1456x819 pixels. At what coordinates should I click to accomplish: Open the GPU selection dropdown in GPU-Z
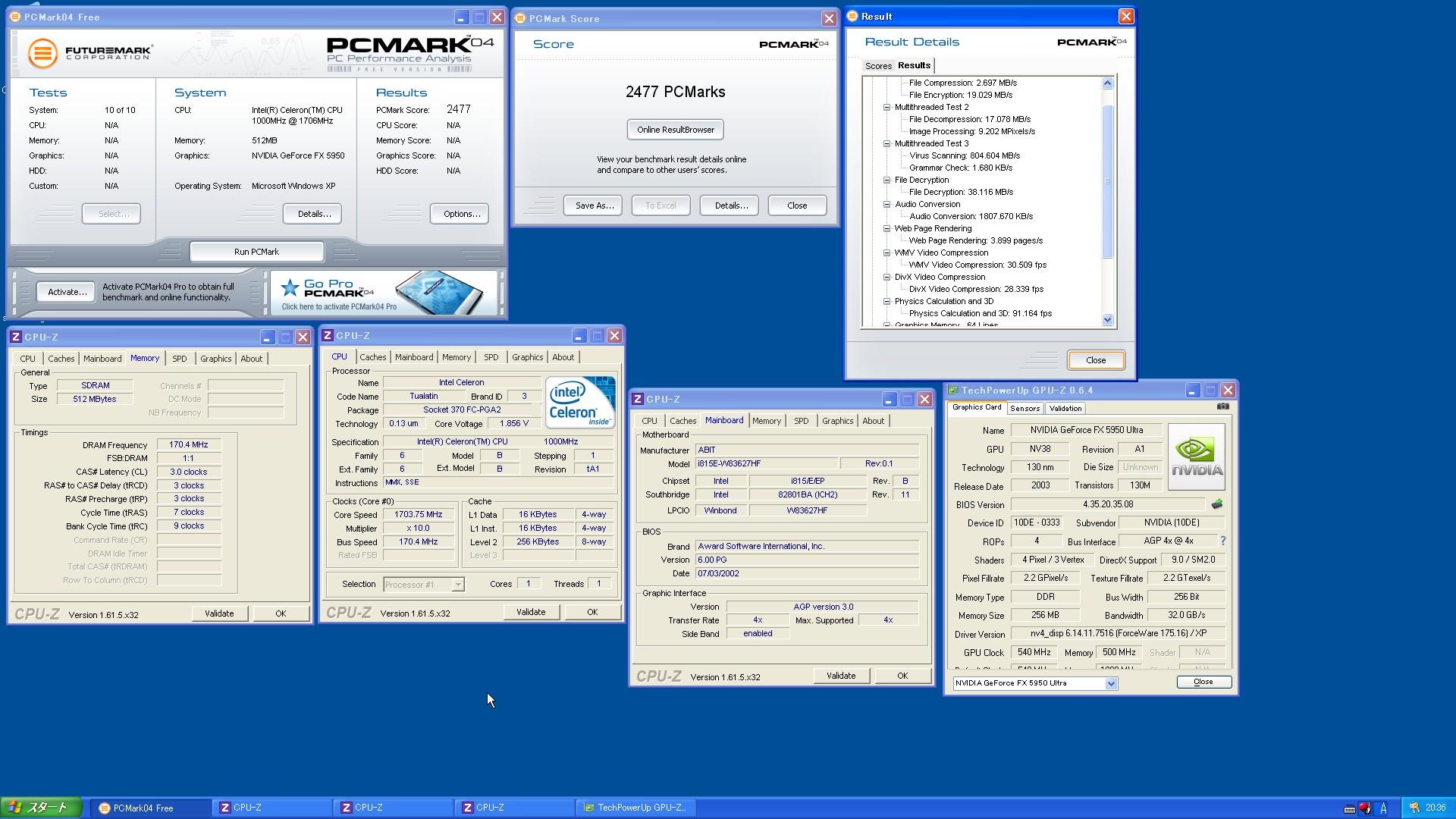(1110, 683)
